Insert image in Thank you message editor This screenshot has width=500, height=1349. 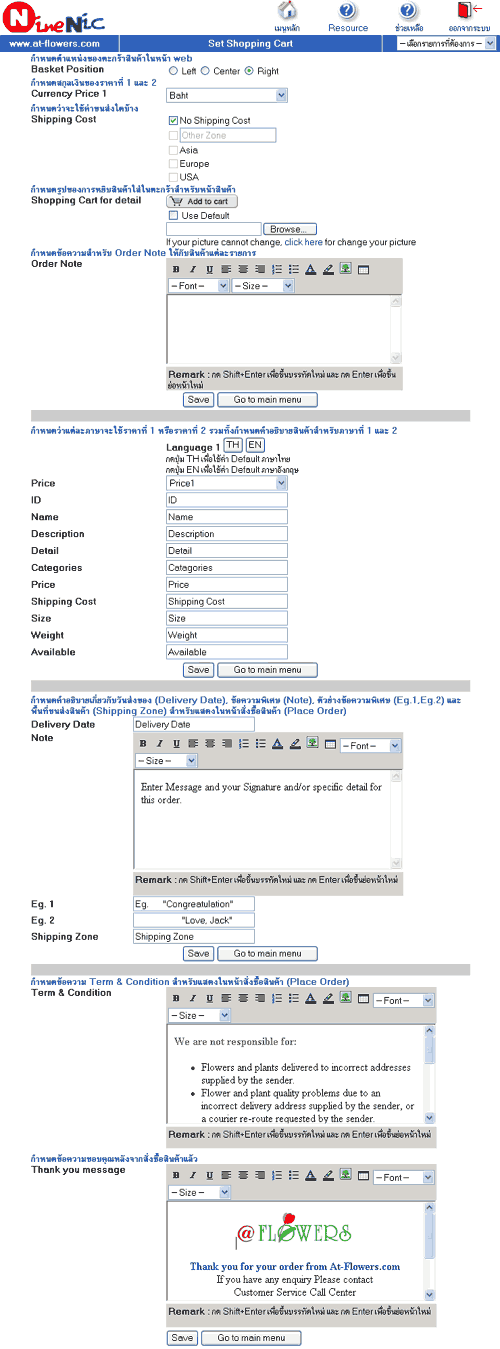(x=346, y=1175)
